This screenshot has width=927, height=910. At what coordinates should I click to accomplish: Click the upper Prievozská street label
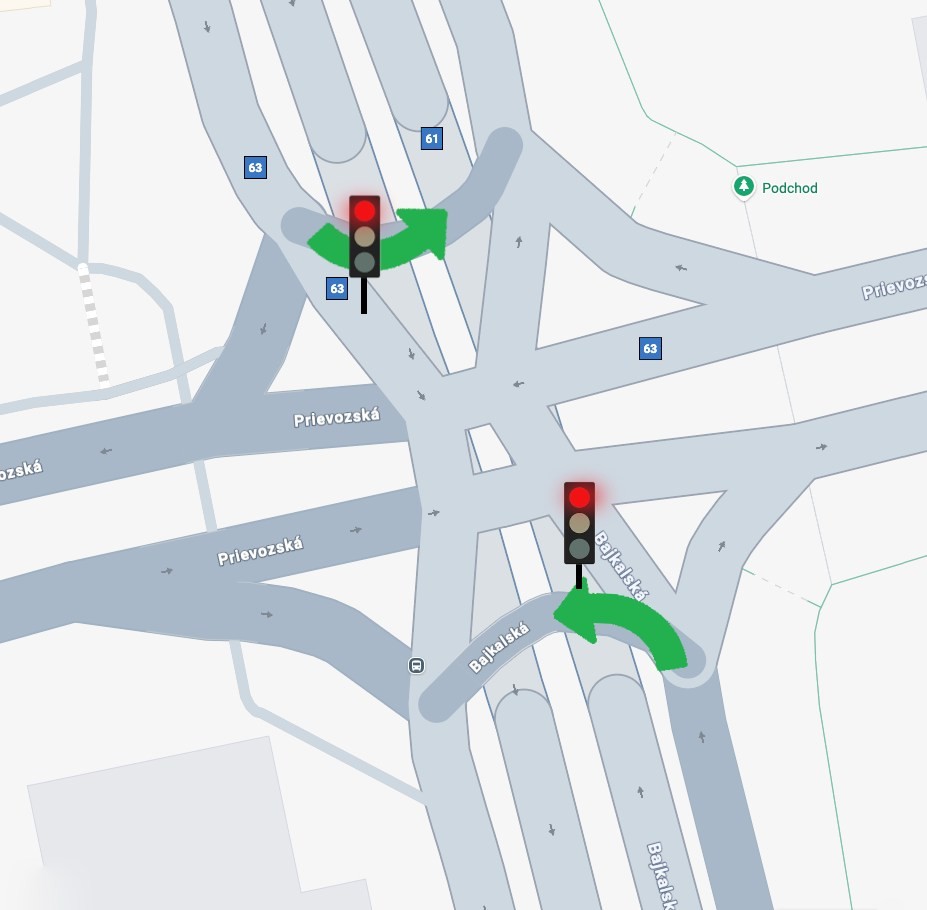[336, 417]
